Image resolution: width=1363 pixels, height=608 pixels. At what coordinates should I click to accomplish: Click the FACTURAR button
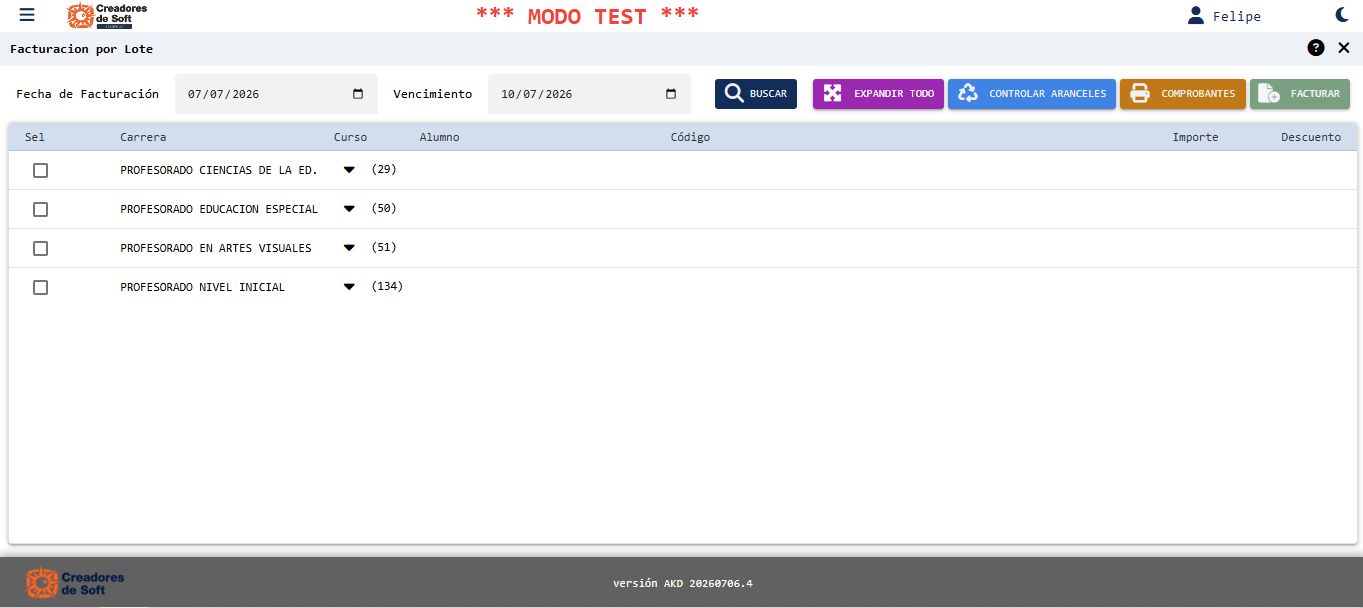1300,94
